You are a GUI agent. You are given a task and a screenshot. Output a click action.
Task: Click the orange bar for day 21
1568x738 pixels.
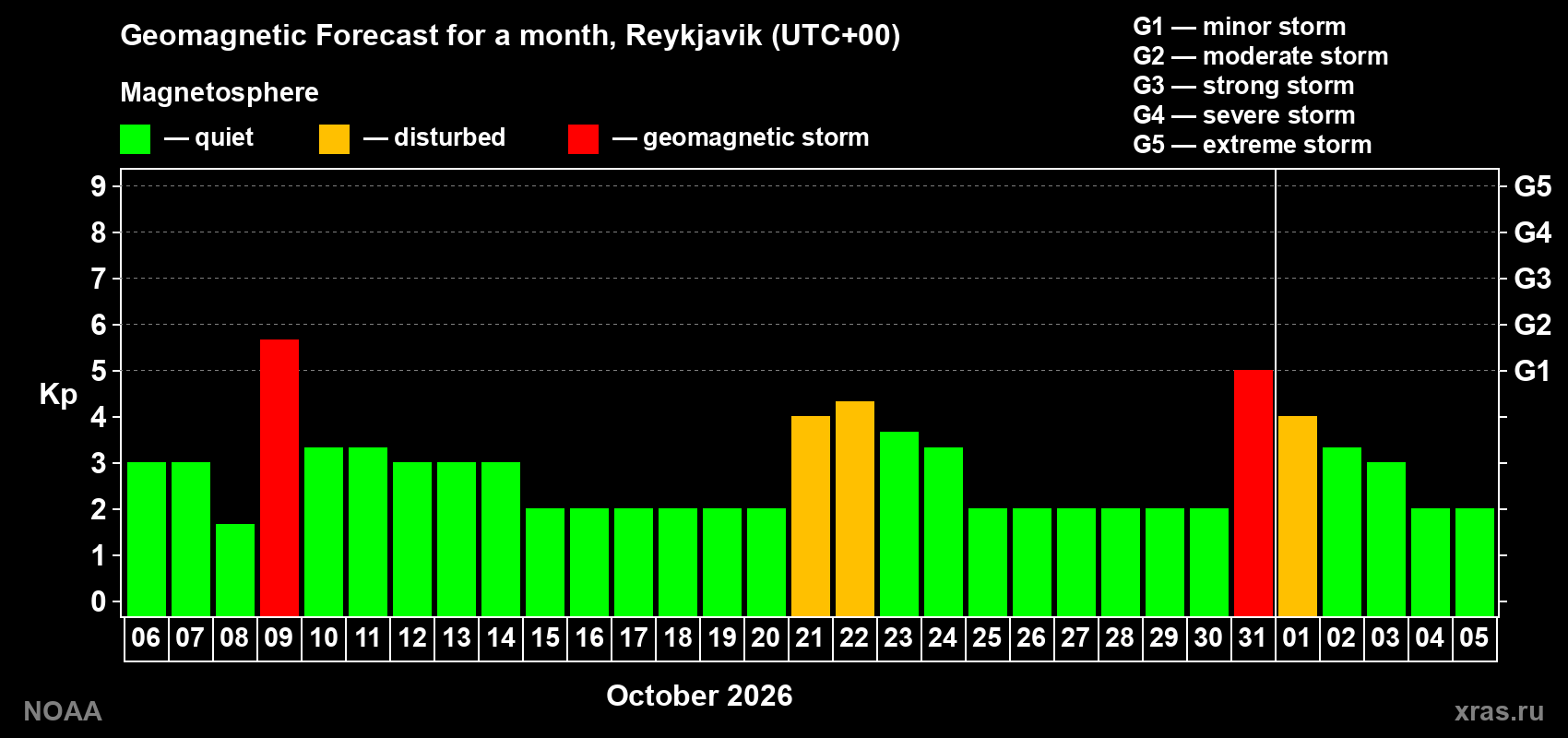click(811, 517)
